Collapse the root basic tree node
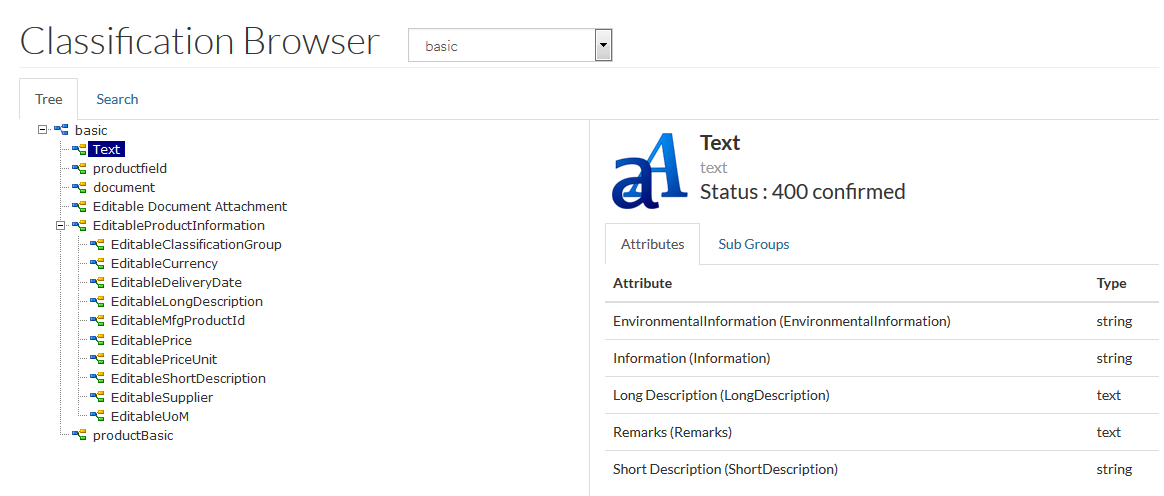The image size is (1164, 496). tap(42, 130)
